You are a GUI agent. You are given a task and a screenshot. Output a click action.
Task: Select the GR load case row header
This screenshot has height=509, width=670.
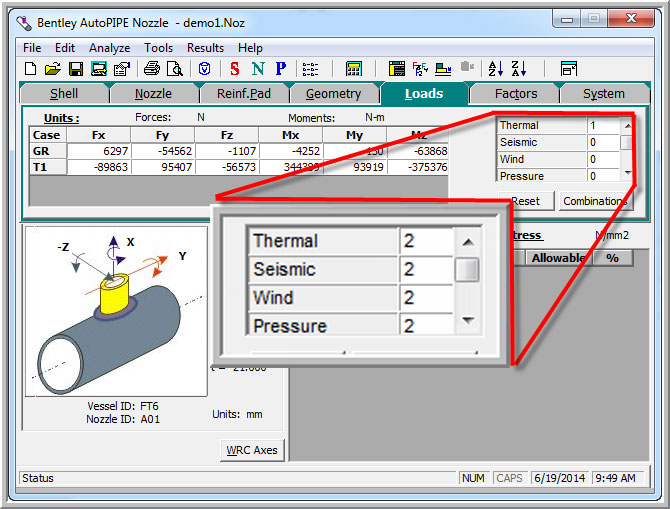[48, 151]
